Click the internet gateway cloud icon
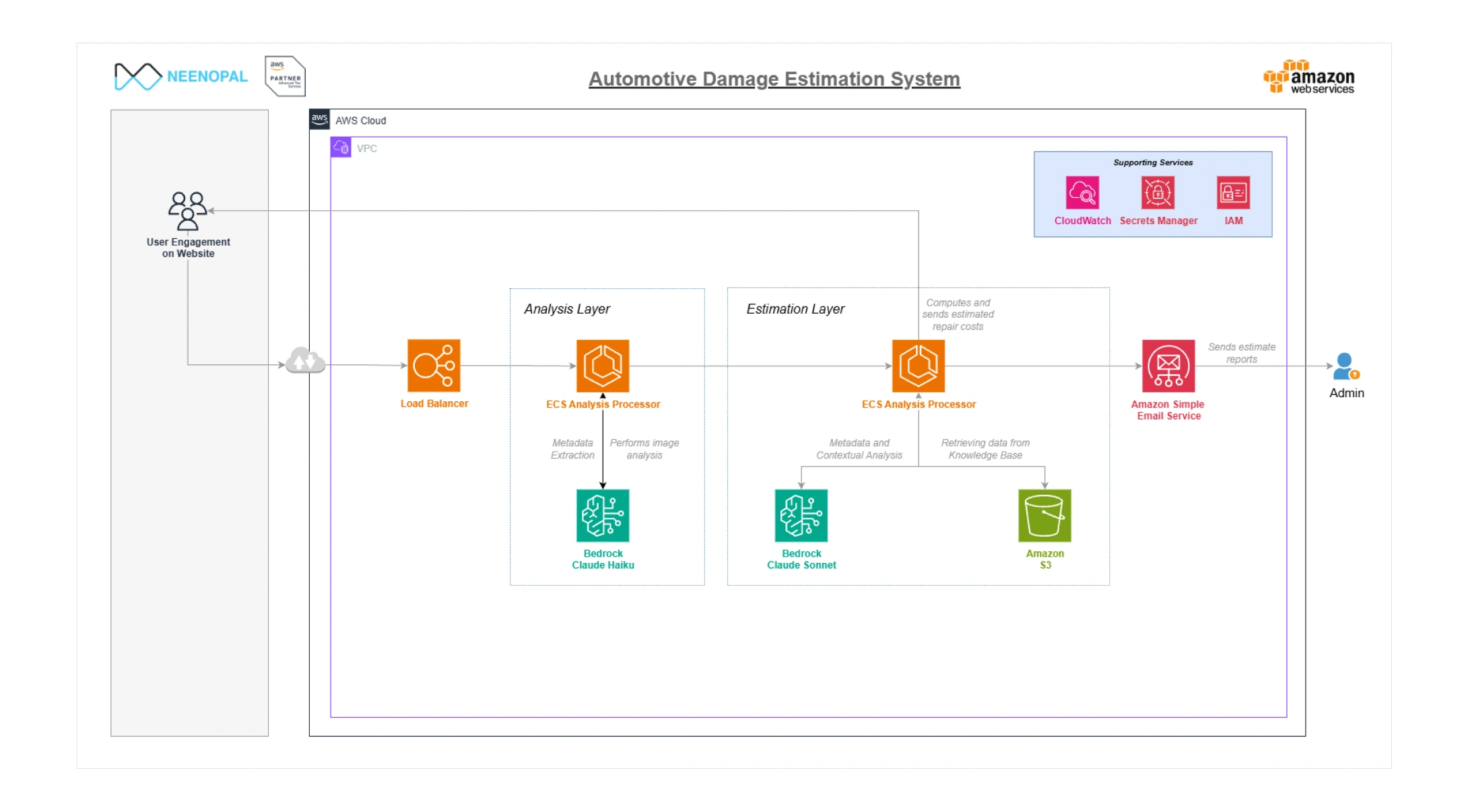 coord(305,361)
